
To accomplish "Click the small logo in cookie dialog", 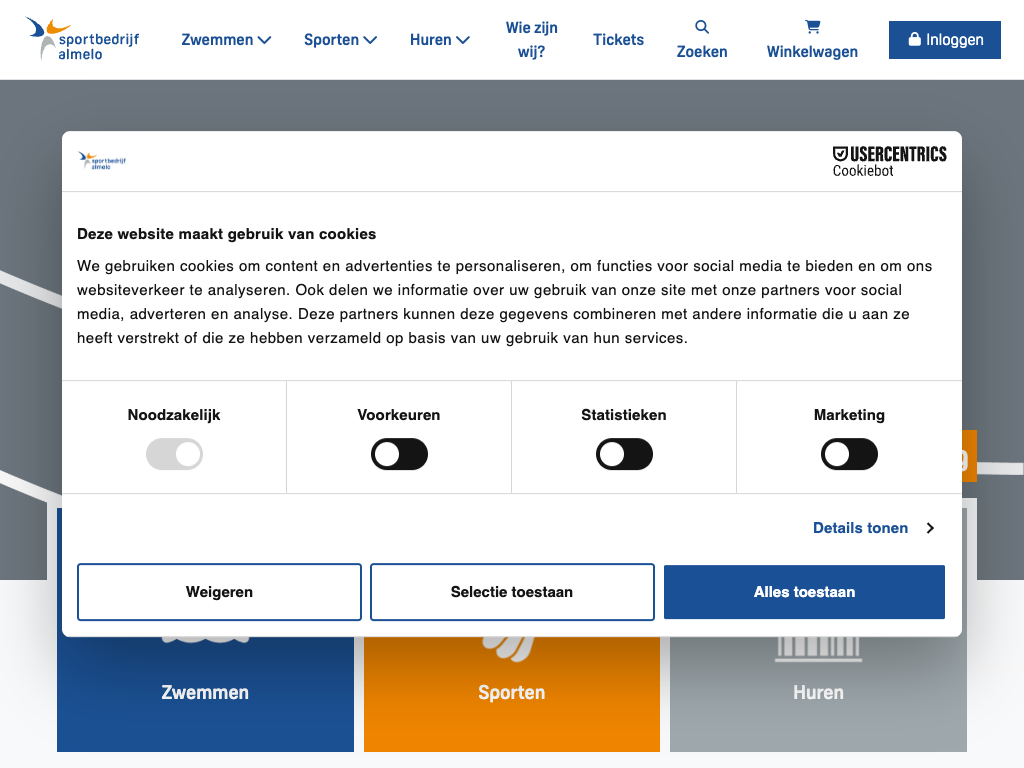I will pyautogui.click(x=102, y=161).
